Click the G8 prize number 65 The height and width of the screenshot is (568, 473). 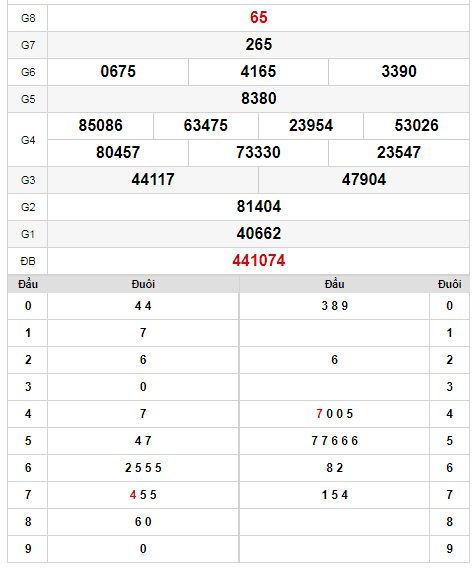(x=258, y=18)
